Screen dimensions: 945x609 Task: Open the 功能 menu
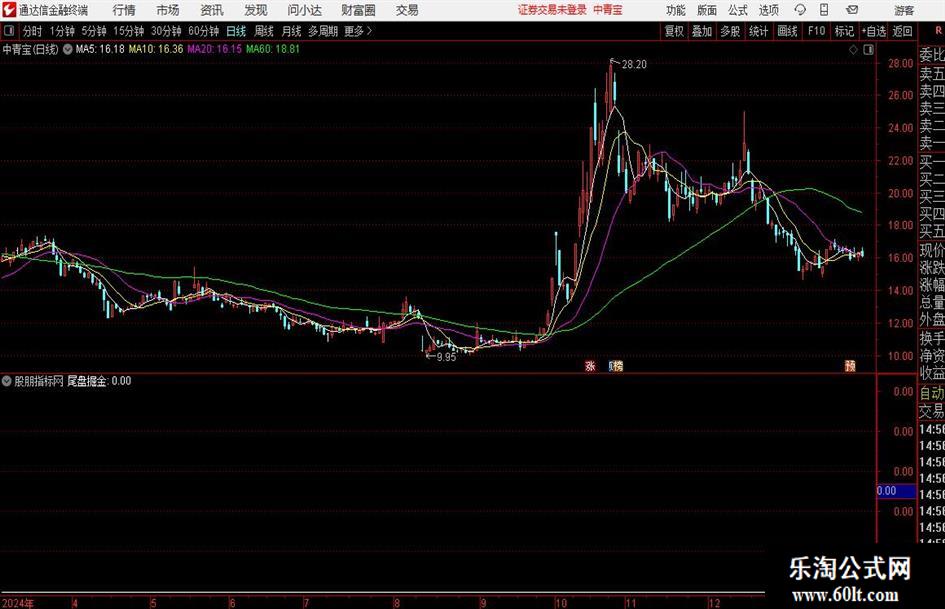coord(676,10)
